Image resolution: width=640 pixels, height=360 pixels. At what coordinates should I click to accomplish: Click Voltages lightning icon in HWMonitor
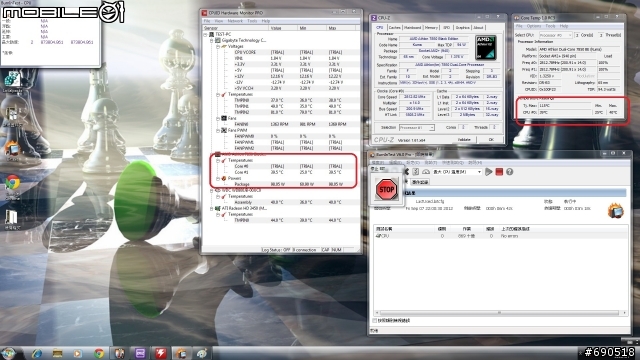coord(224,47)
